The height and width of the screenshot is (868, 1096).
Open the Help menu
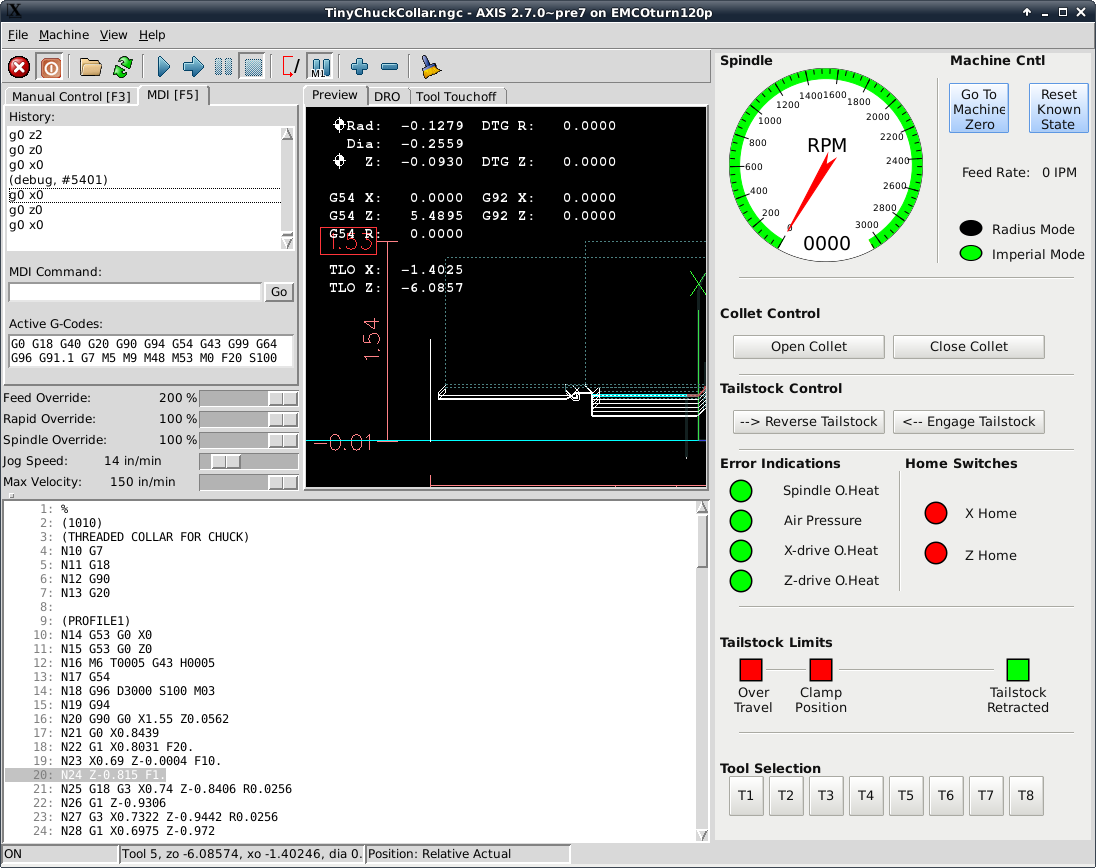coord(152,35)
